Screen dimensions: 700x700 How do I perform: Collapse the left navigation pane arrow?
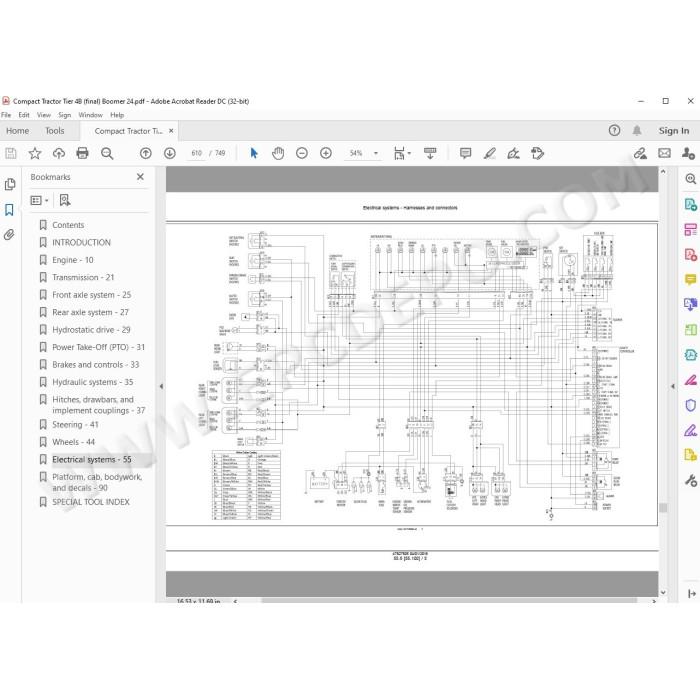(161, 386)
